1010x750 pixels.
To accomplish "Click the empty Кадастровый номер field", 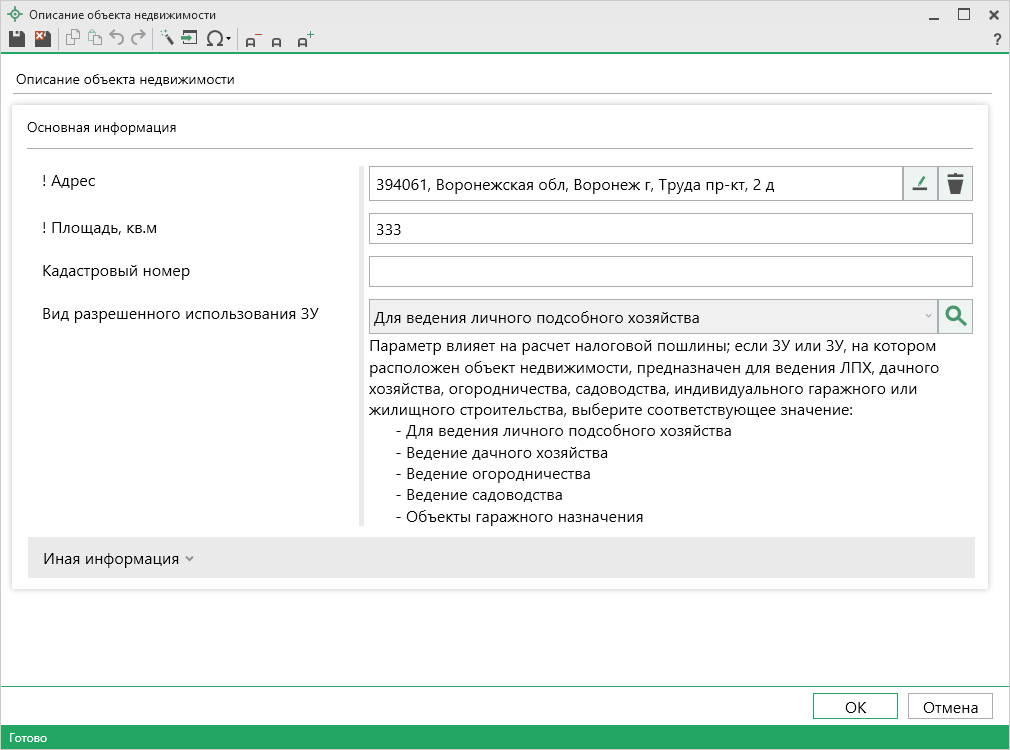I will (671, 271).
